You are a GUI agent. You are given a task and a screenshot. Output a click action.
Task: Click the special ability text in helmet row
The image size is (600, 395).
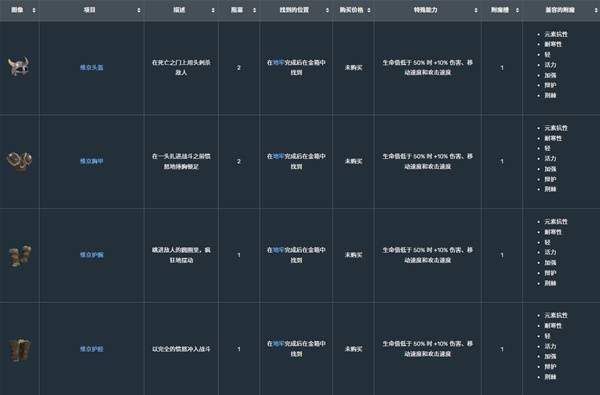(427, 67)
